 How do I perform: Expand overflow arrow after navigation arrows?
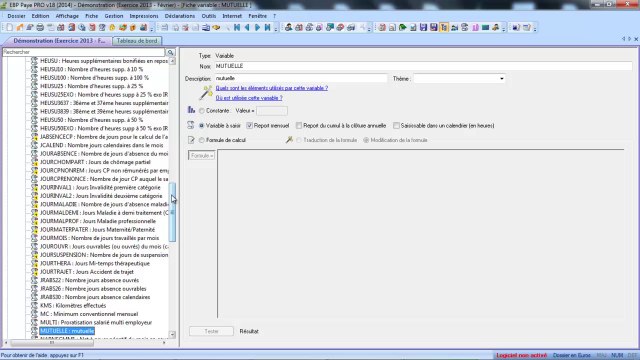pos(276,28)
